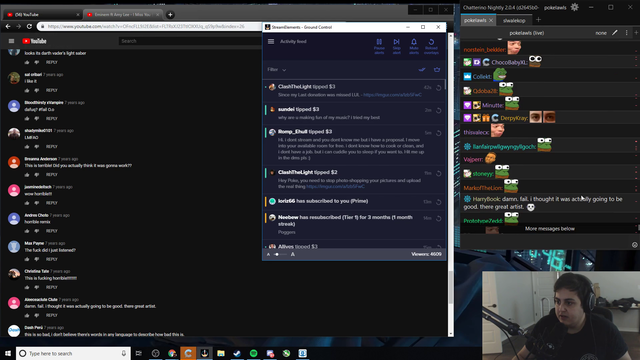Add a new split with the plus icon

tap(636, 33)
